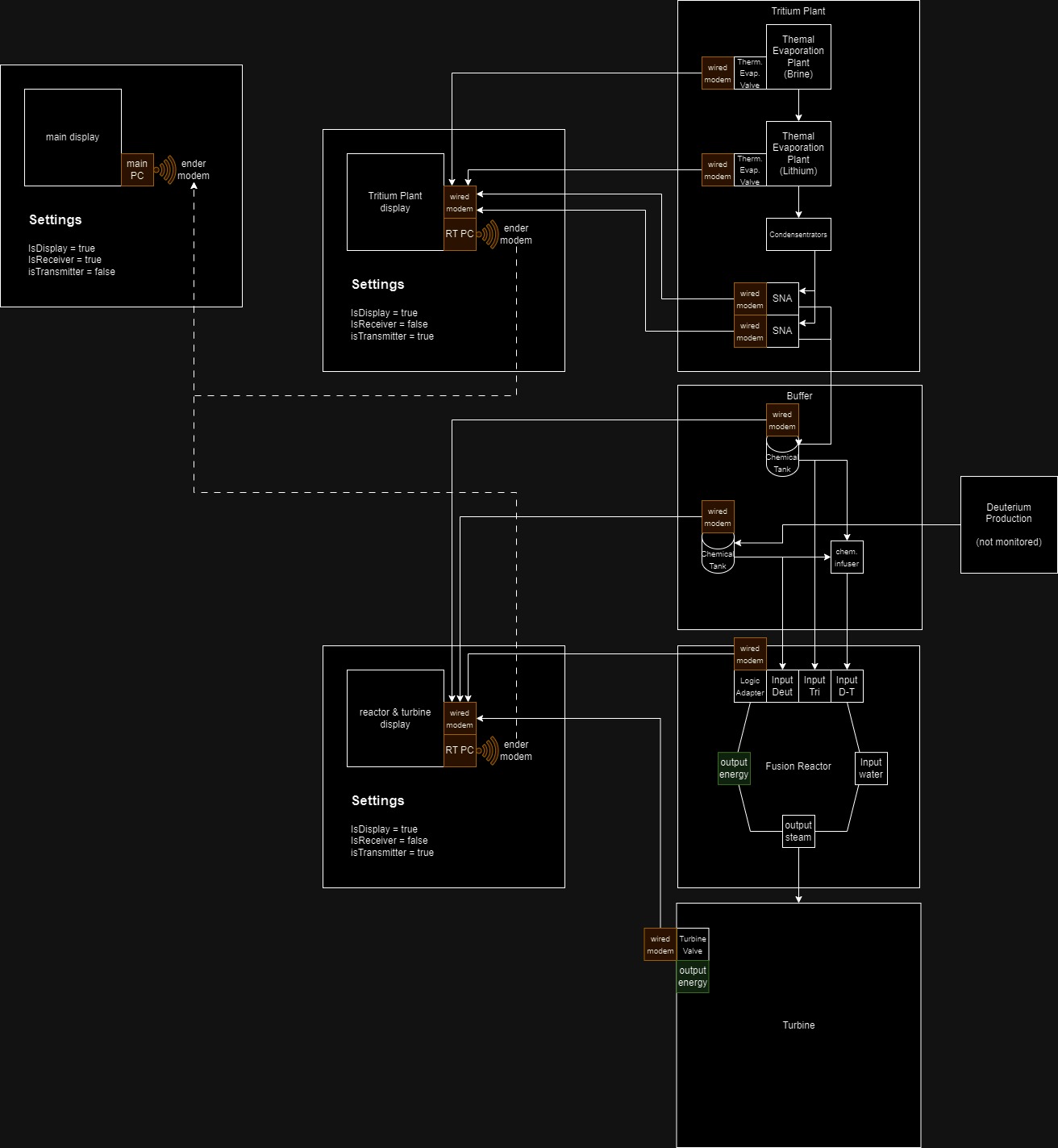Select the Input water port
Viewport: 1058px width, 1148px height.
click(x=871, y=768)
